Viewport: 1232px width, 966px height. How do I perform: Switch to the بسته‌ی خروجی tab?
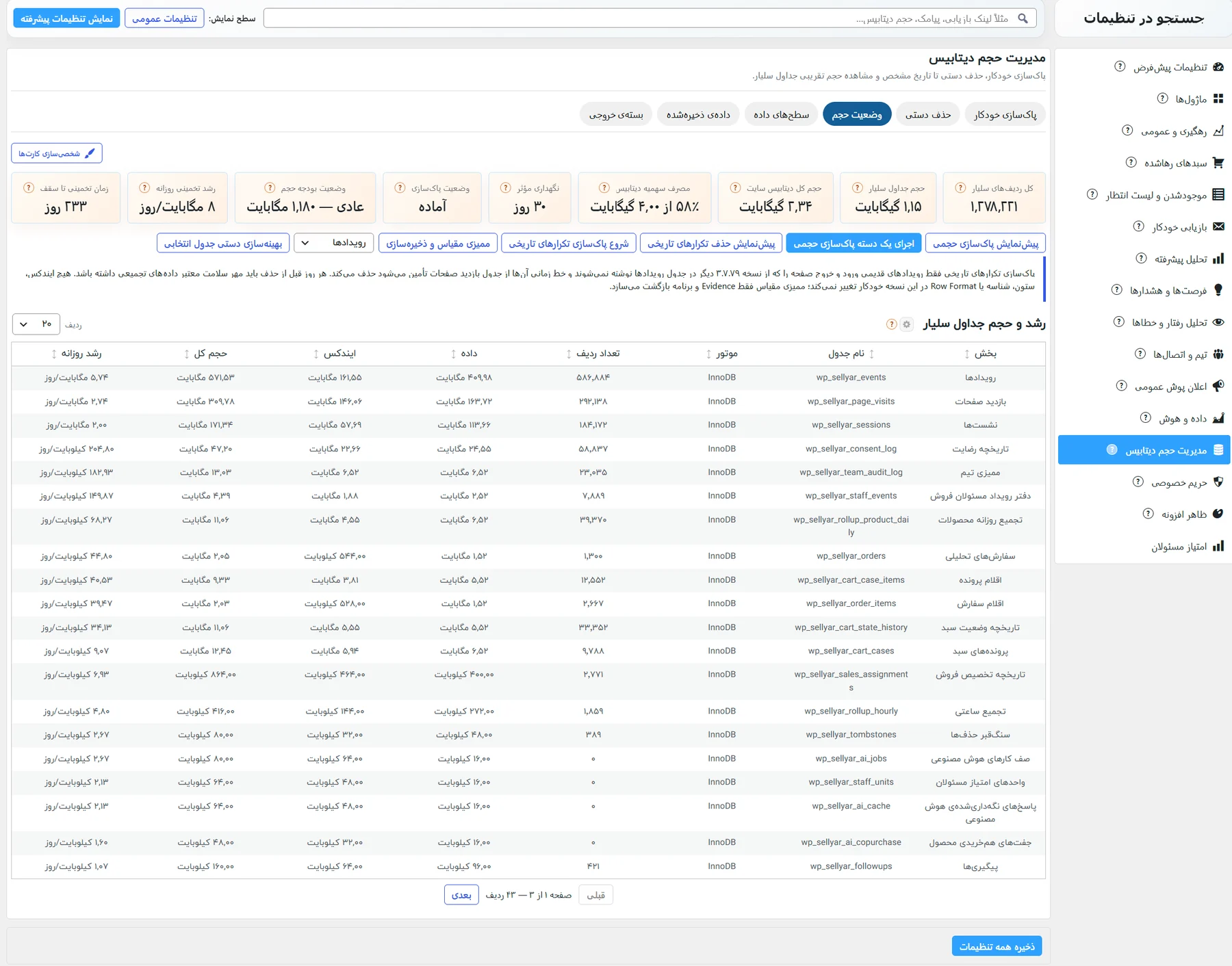616,114
